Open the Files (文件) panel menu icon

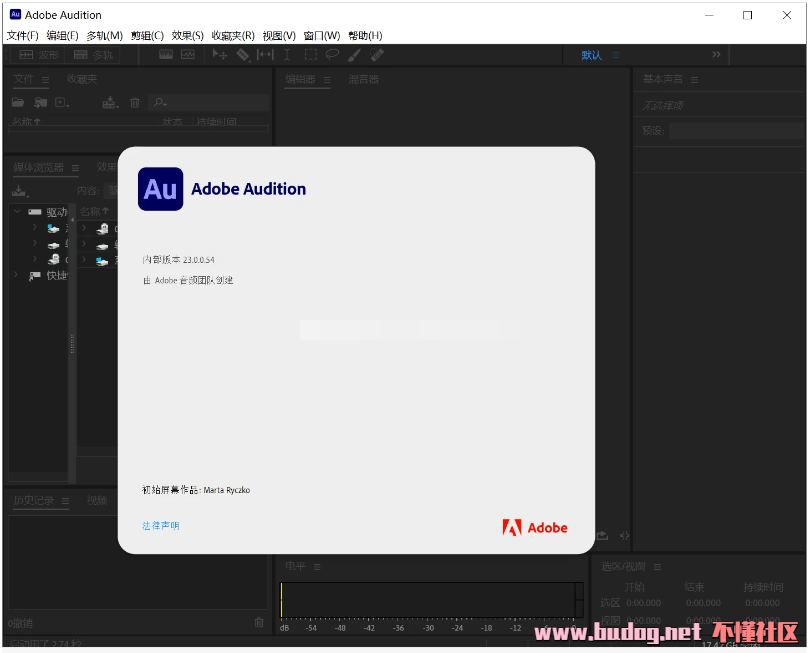[x=45, y=80]
